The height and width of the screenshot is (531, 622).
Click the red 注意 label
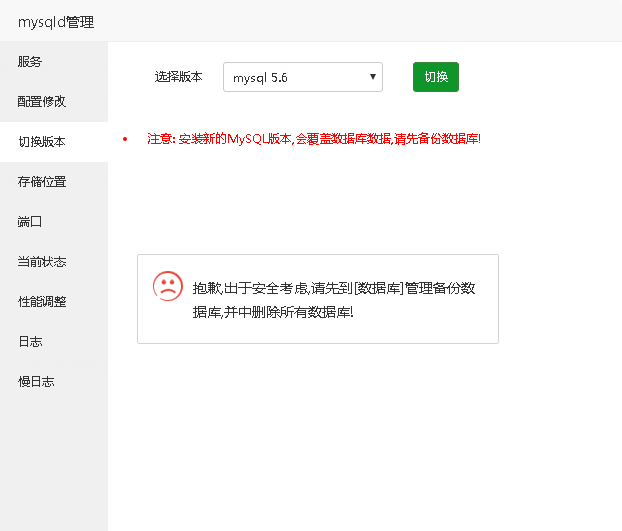[161, 139]
